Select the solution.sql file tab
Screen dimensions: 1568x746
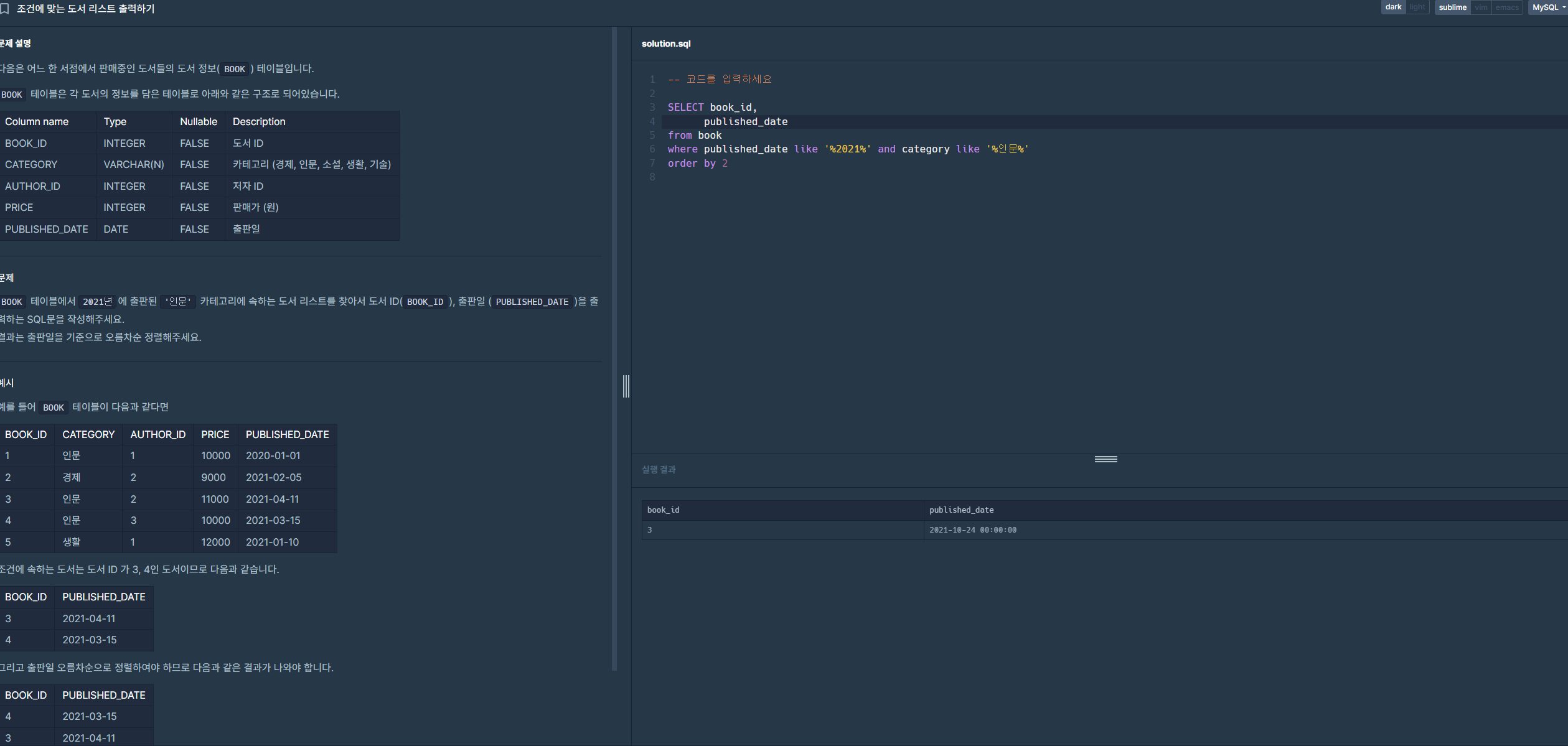pyautogui.click(x=666, y=44)
